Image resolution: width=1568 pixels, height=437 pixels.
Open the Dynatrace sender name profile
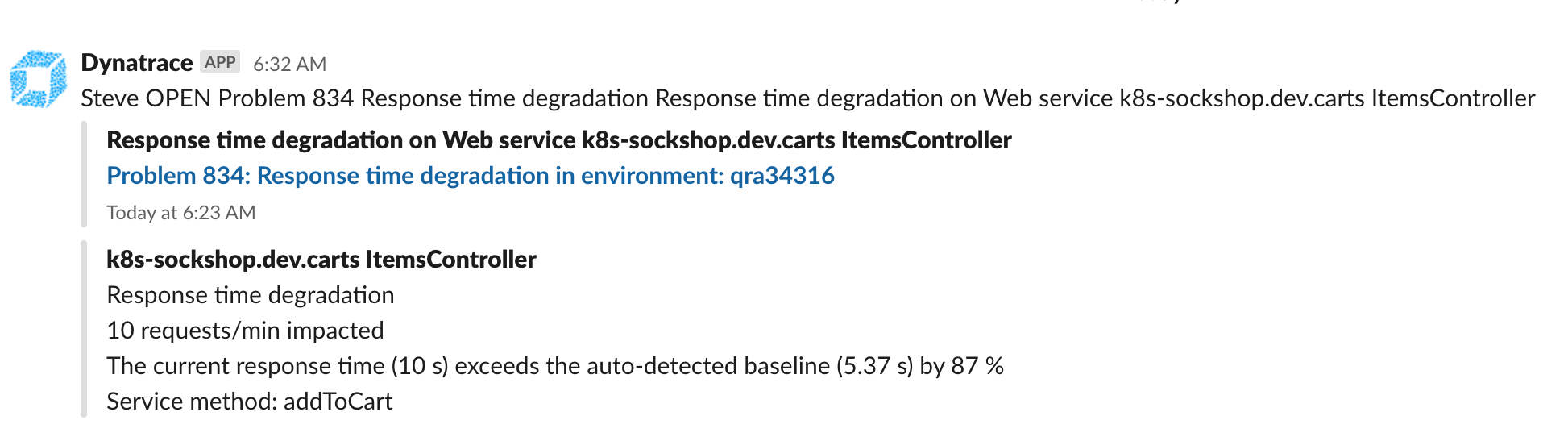[137, 63]
